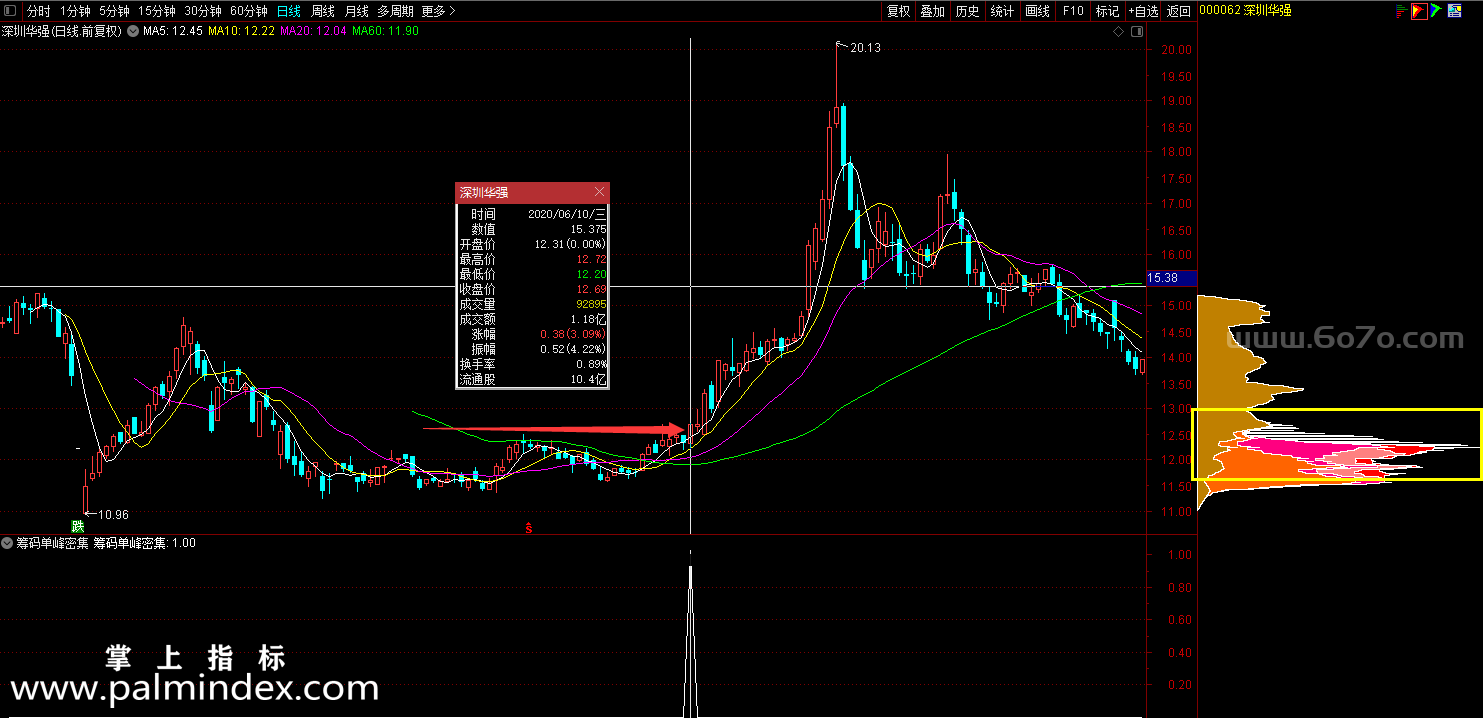Expand the 更多 periods menu
This screenshot has width=1483, height=718.
pos(438,11)
